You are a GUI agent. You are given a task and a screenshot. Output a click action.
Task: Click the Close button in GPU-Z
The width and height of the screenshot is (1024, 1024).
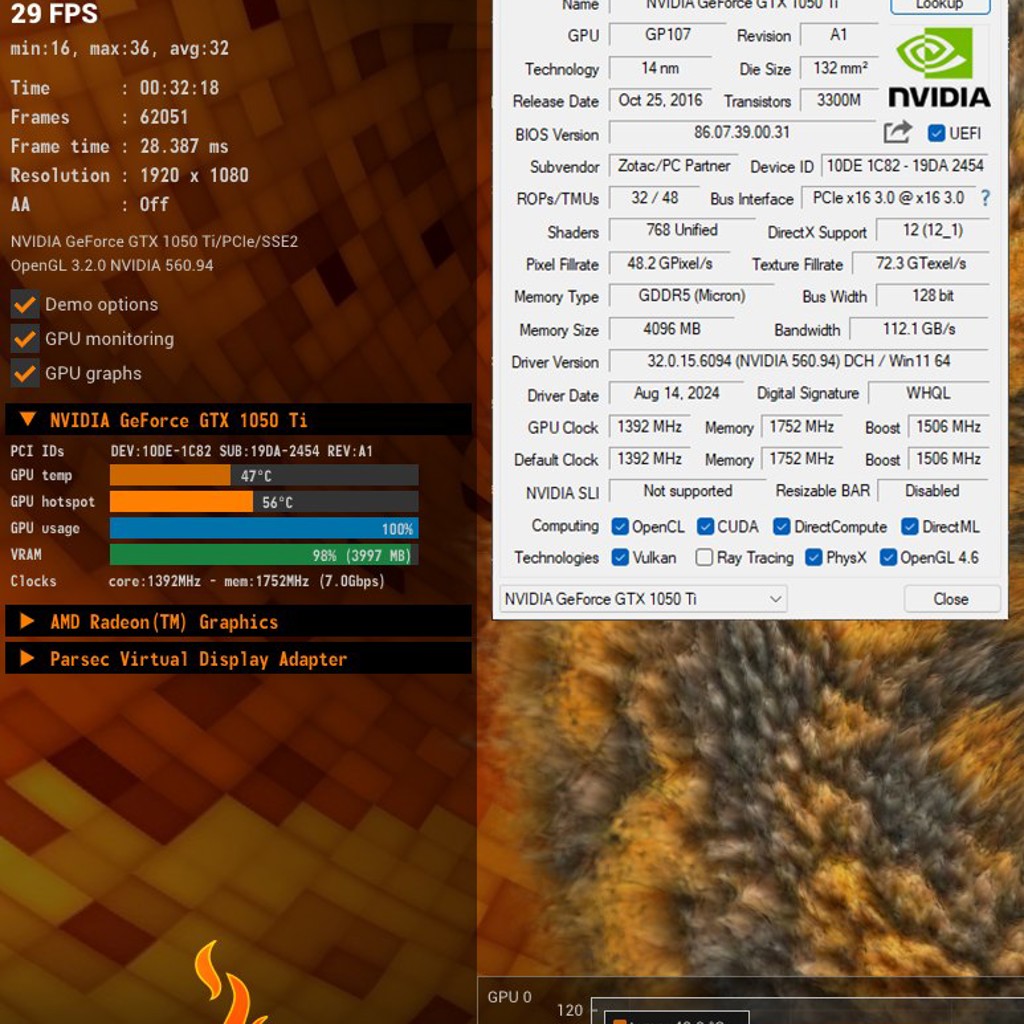point(951,599)
